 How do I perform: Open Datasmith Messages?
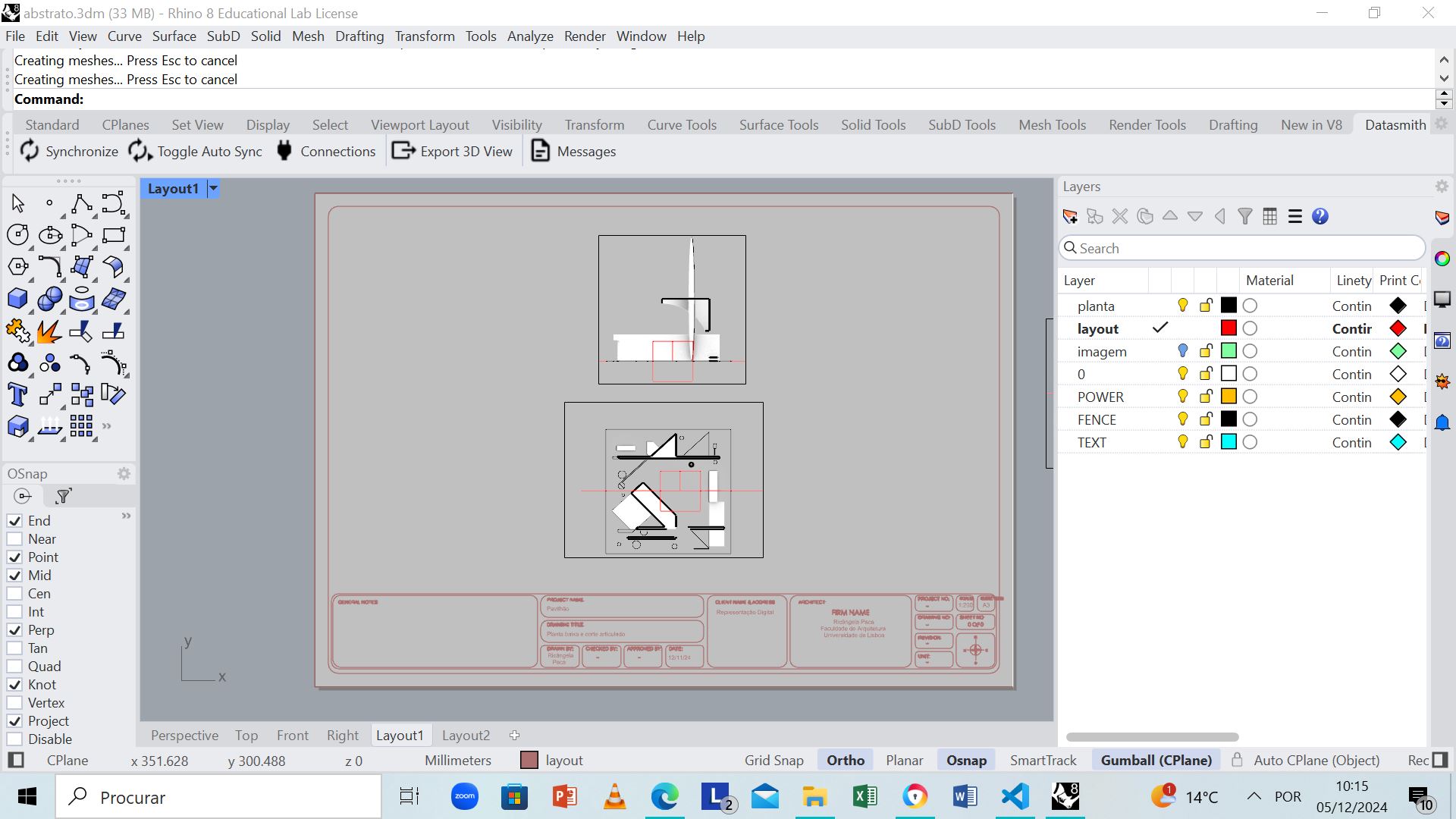pyautogui.click(x=573, y=152)
